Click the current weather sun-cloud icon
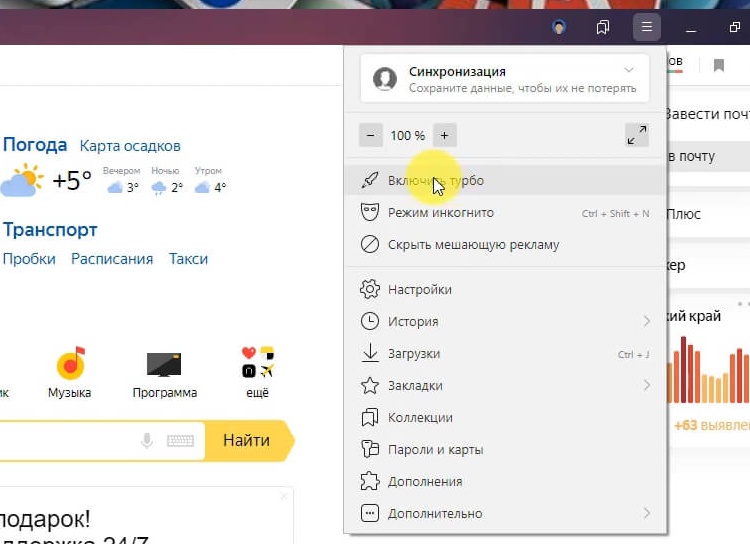Screen dimensions: 750x544 (22, 180)
